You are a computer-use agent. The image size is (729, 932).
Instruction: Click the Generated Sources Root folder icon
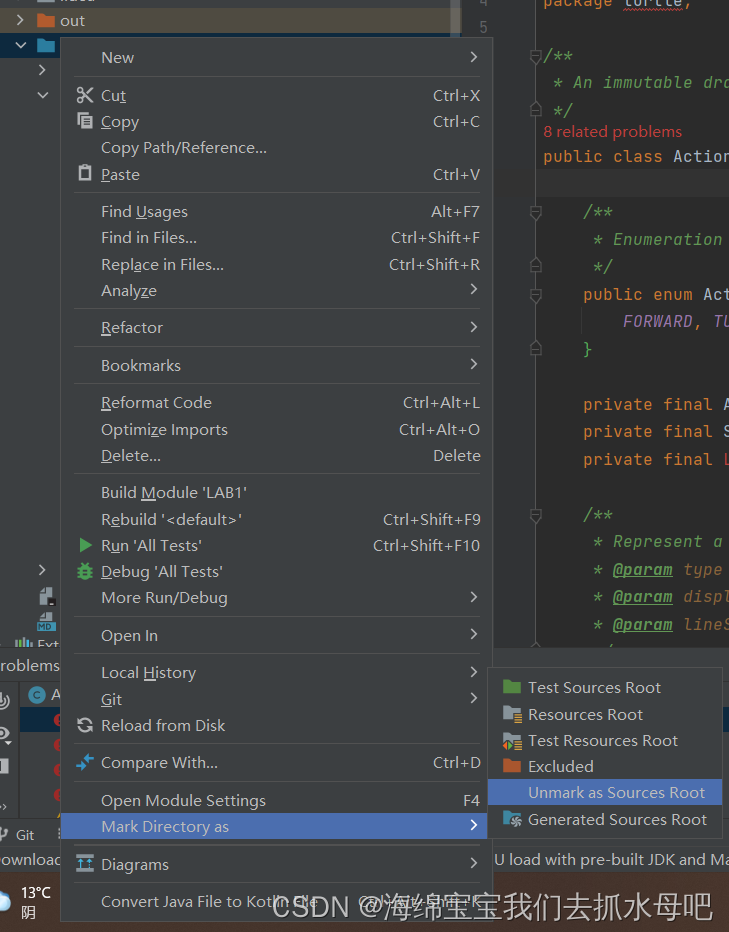point(511,819)
